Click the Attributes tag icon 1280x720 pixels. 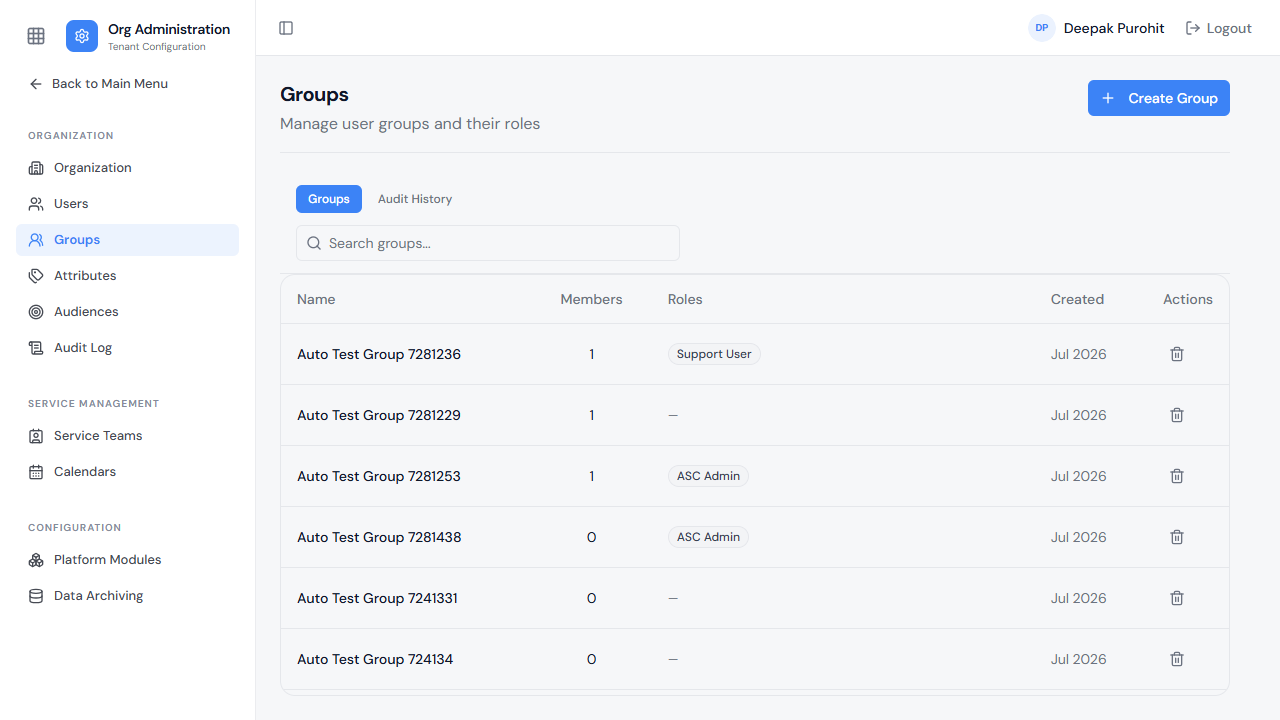point(36,276)
